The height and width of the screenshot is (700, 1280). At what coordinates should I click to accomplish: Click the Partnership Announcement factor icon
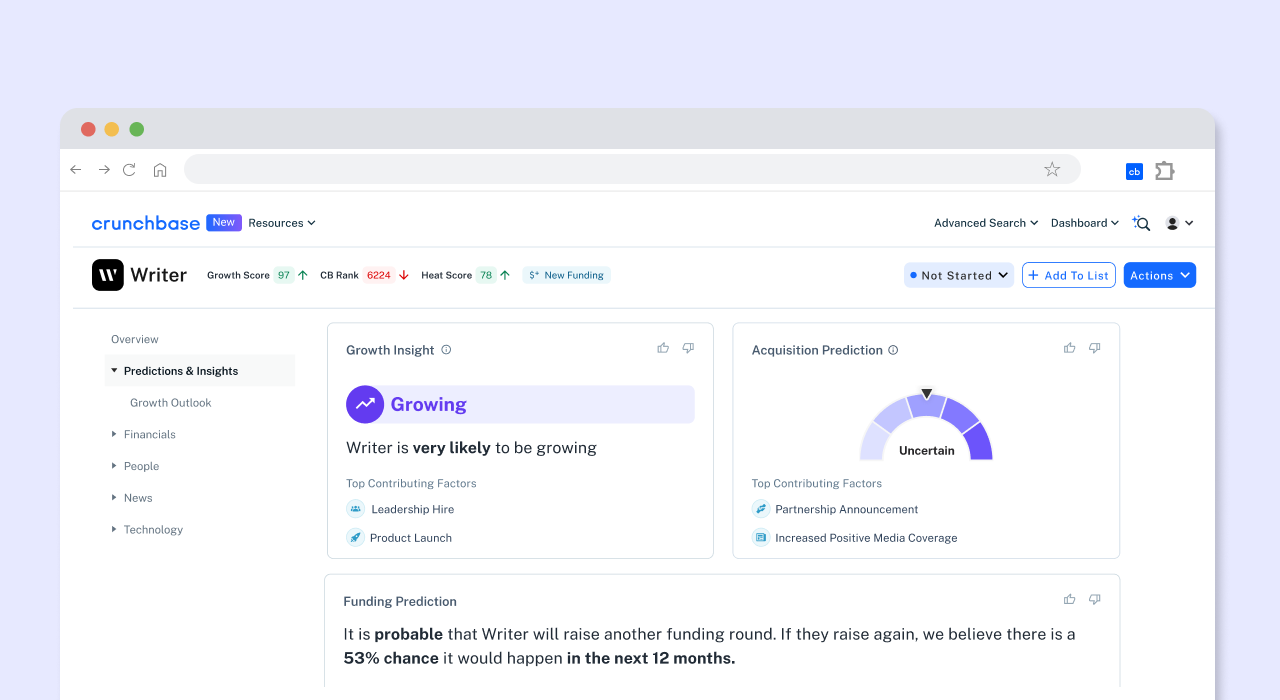[x=761, y=509]
